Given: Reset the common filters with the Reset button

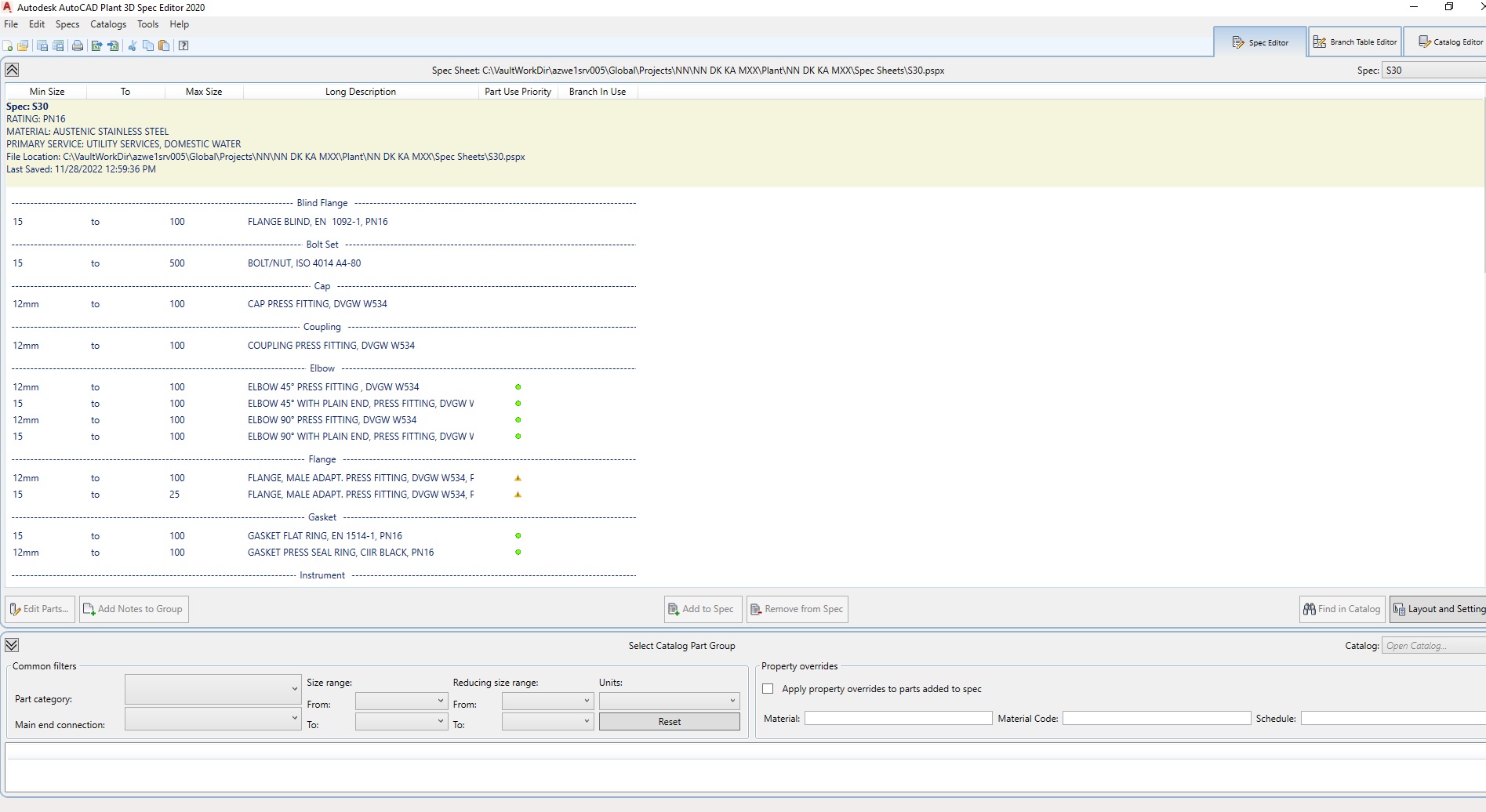Looking at the screenshot, I should click(x=670, y=722).
